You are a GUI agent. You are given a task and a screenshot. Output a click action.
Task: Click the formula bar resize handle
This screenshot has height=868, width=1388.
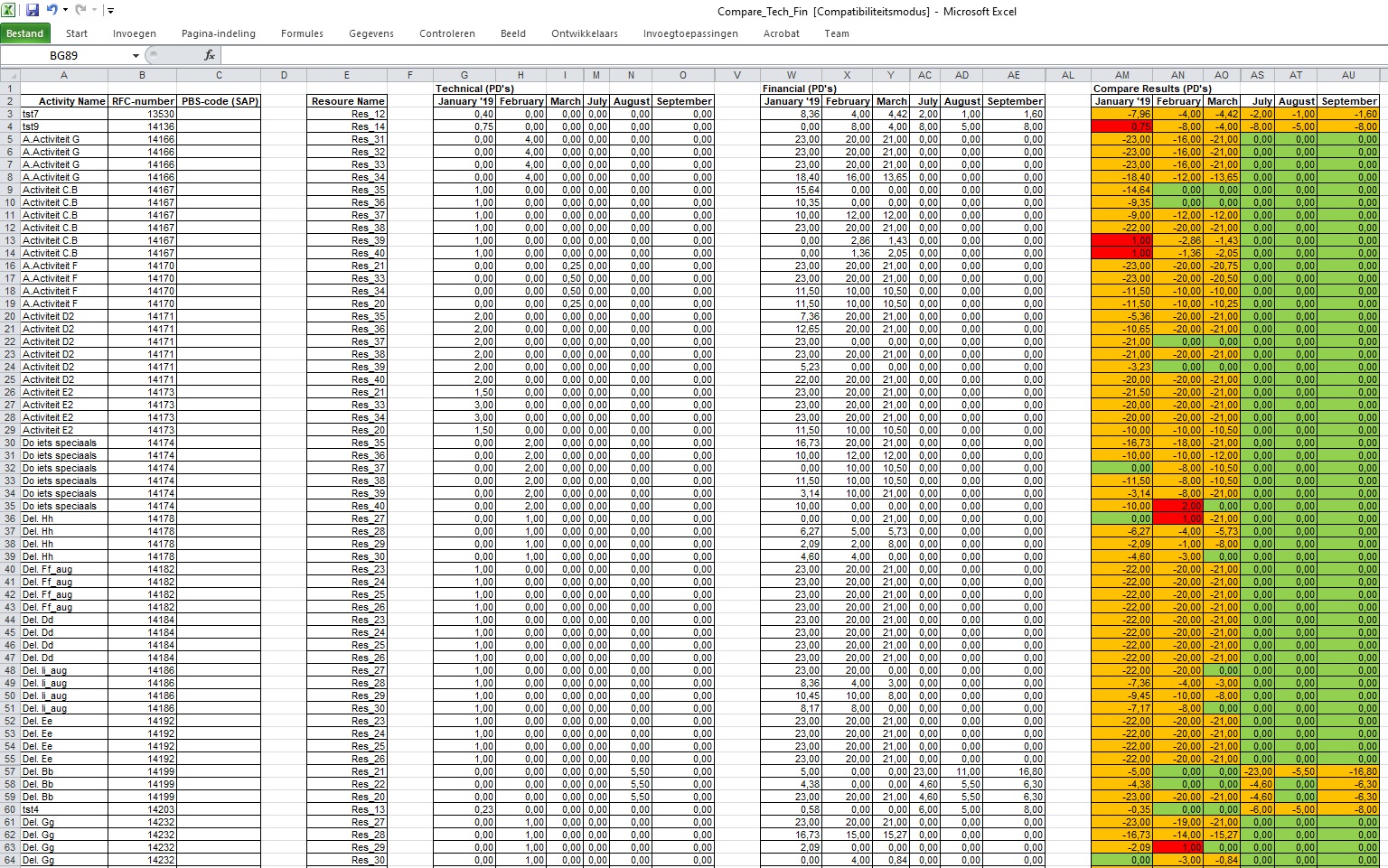[152, 55]
